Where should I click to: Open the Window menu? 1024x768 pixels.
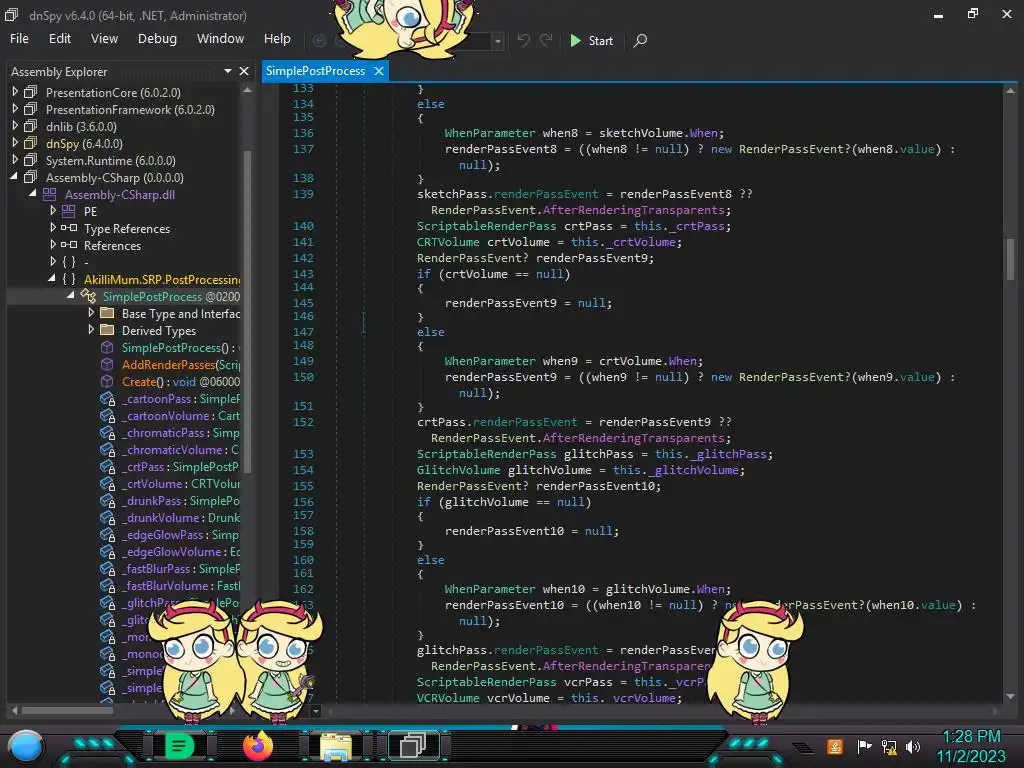pos(221,39)
